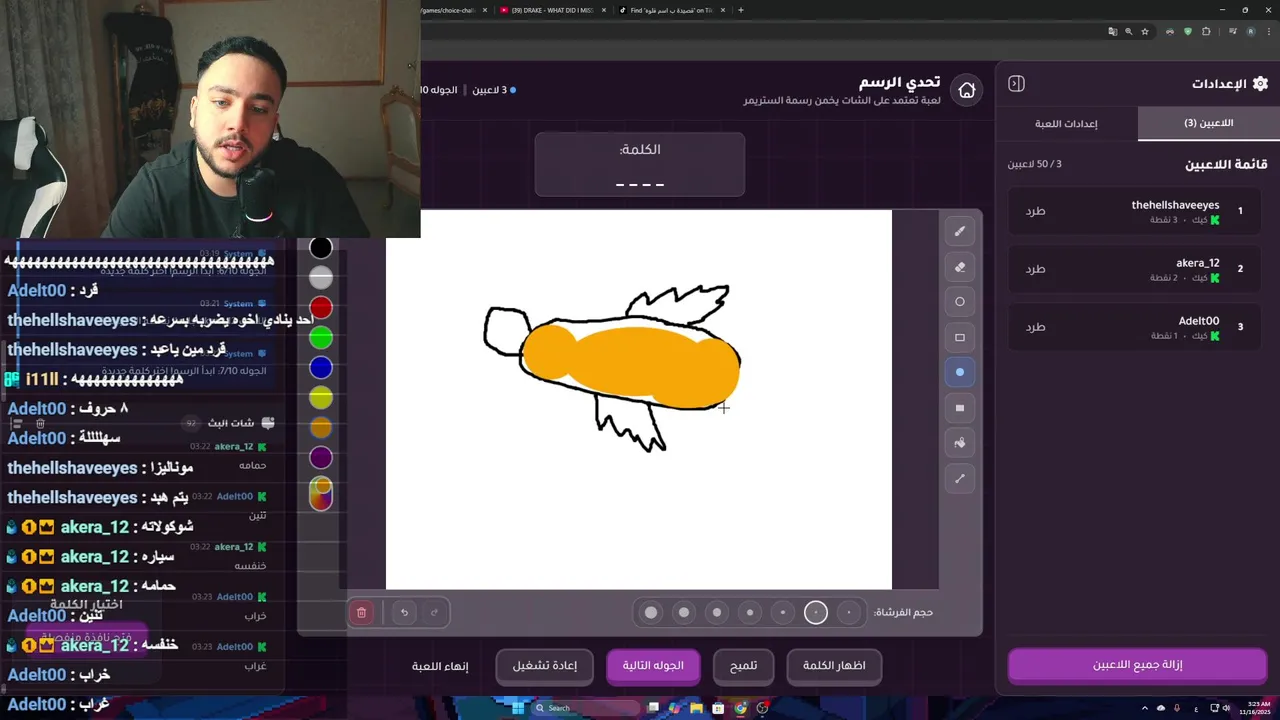The height and width of the screenshot is (720, 1280).
Task: Open Windows Start menu
Action: (x=518, y=708)
